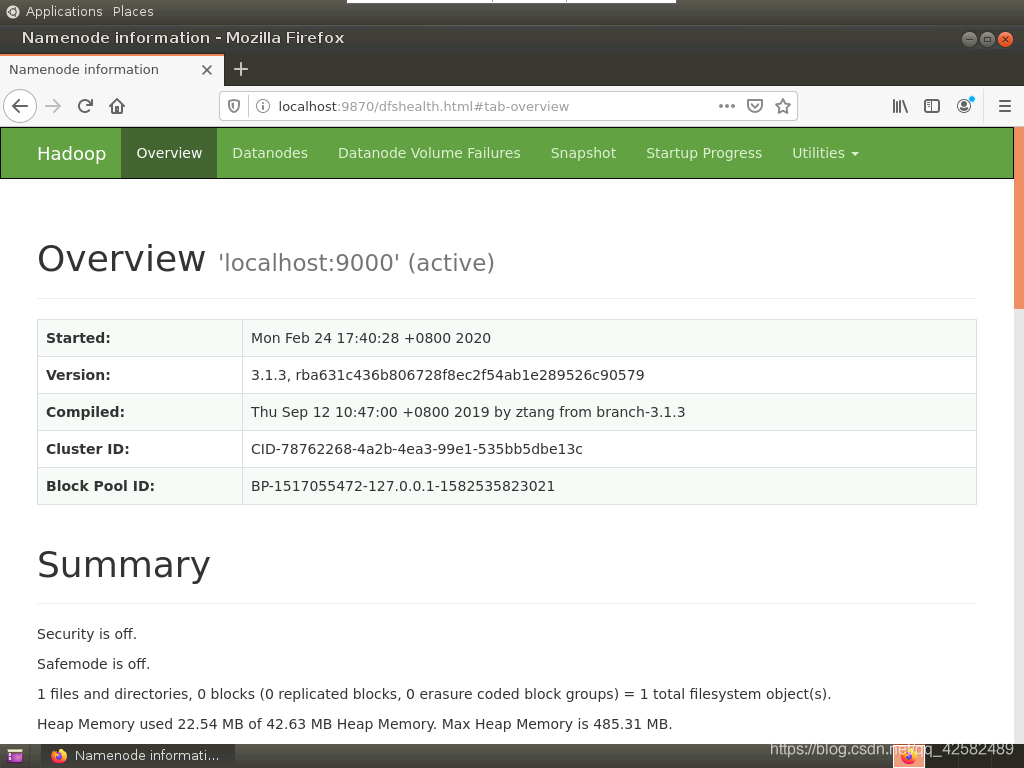1024x768 pixels.
Task: Click the 'Cluster ID:' label cell
Action: coord(140,449)
